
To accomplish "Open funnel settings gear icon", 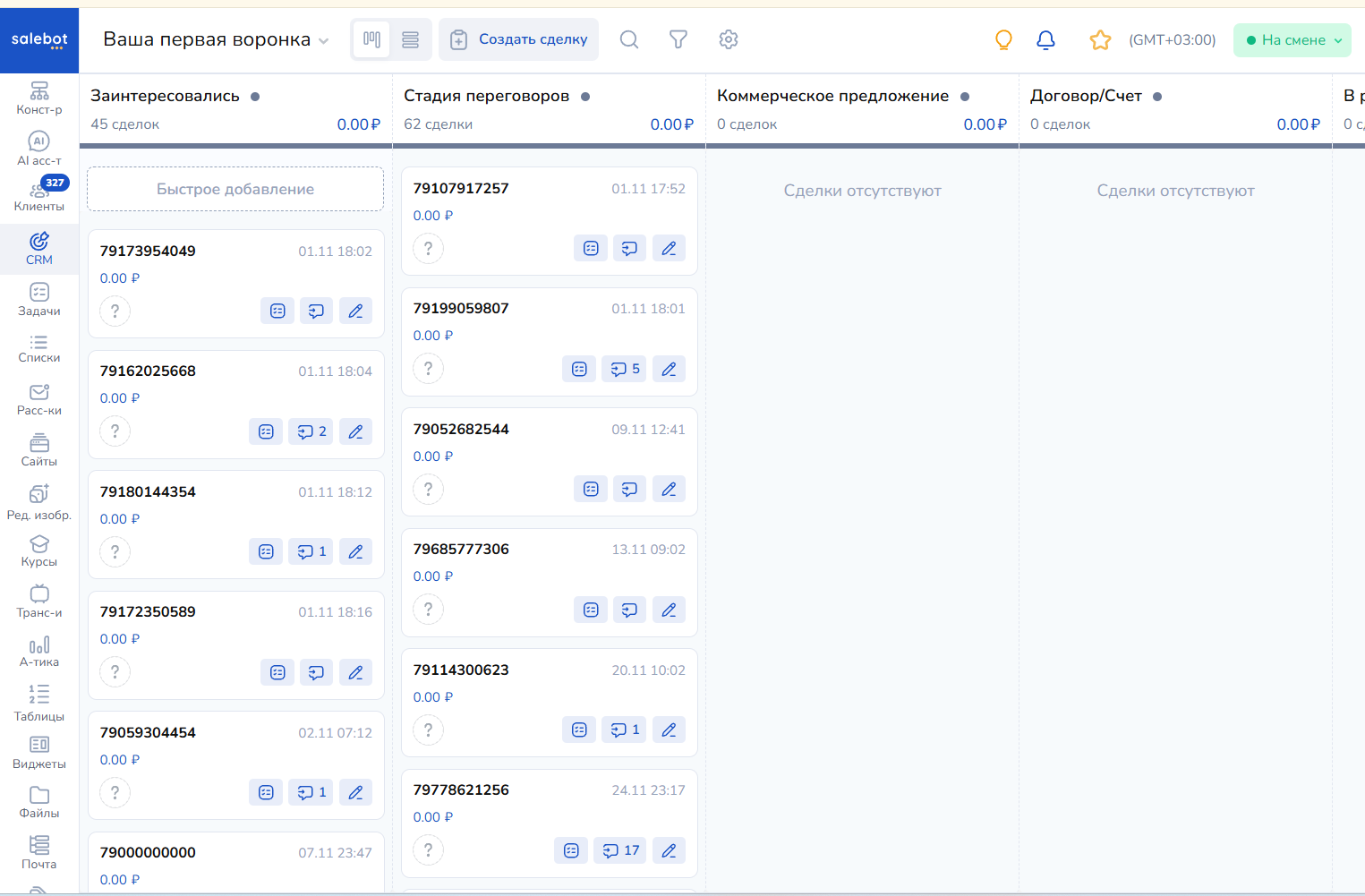I will point(729,39).
